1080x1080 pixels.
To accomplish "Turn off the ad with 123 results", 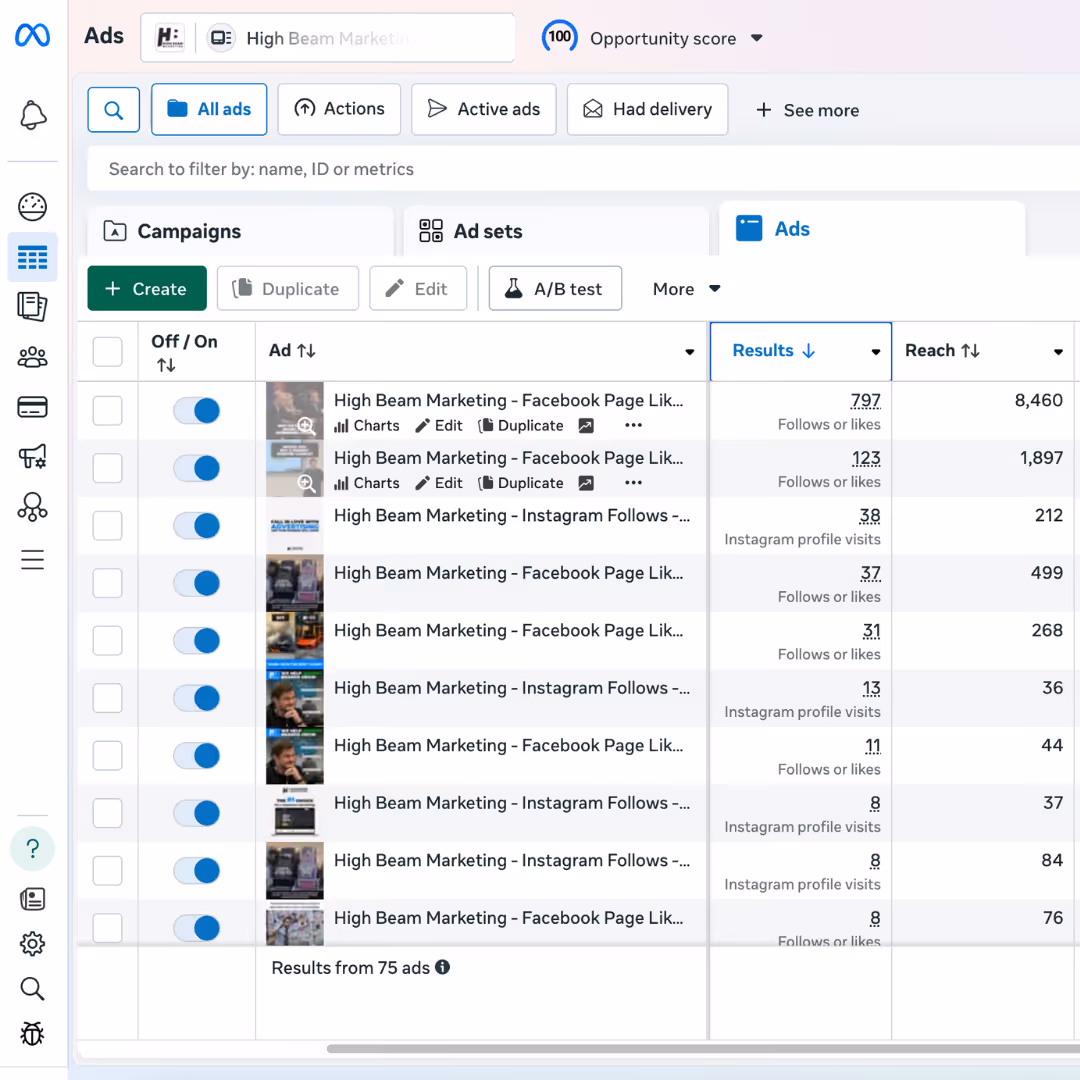I will point(196,468).
